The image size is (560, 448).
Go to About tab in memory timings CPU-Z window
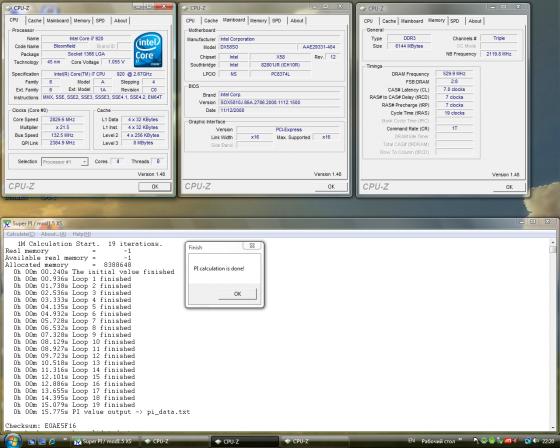(x=475, y=21)
